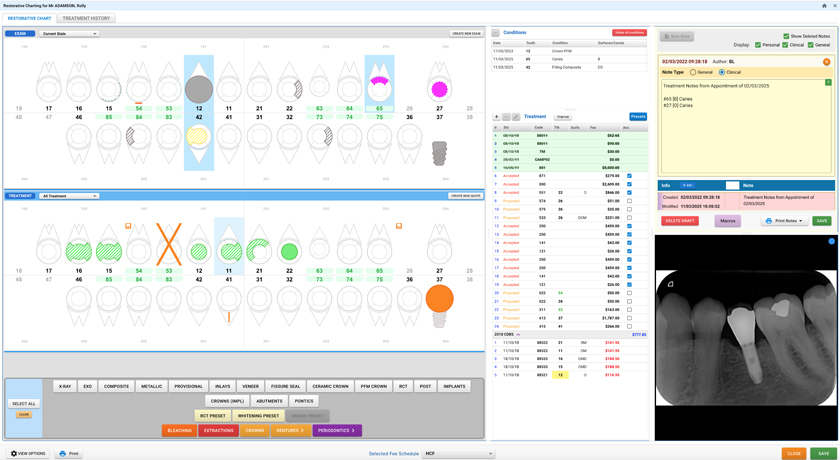Click the orange crown circle on tooth 37
The width and height of the screenshot is (840, 460).
tap(440, 299)
